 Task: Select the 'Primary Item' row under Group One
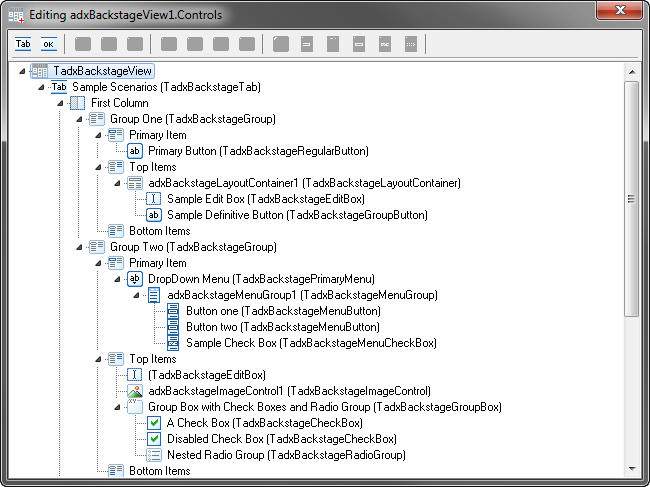tap(158, 135)
